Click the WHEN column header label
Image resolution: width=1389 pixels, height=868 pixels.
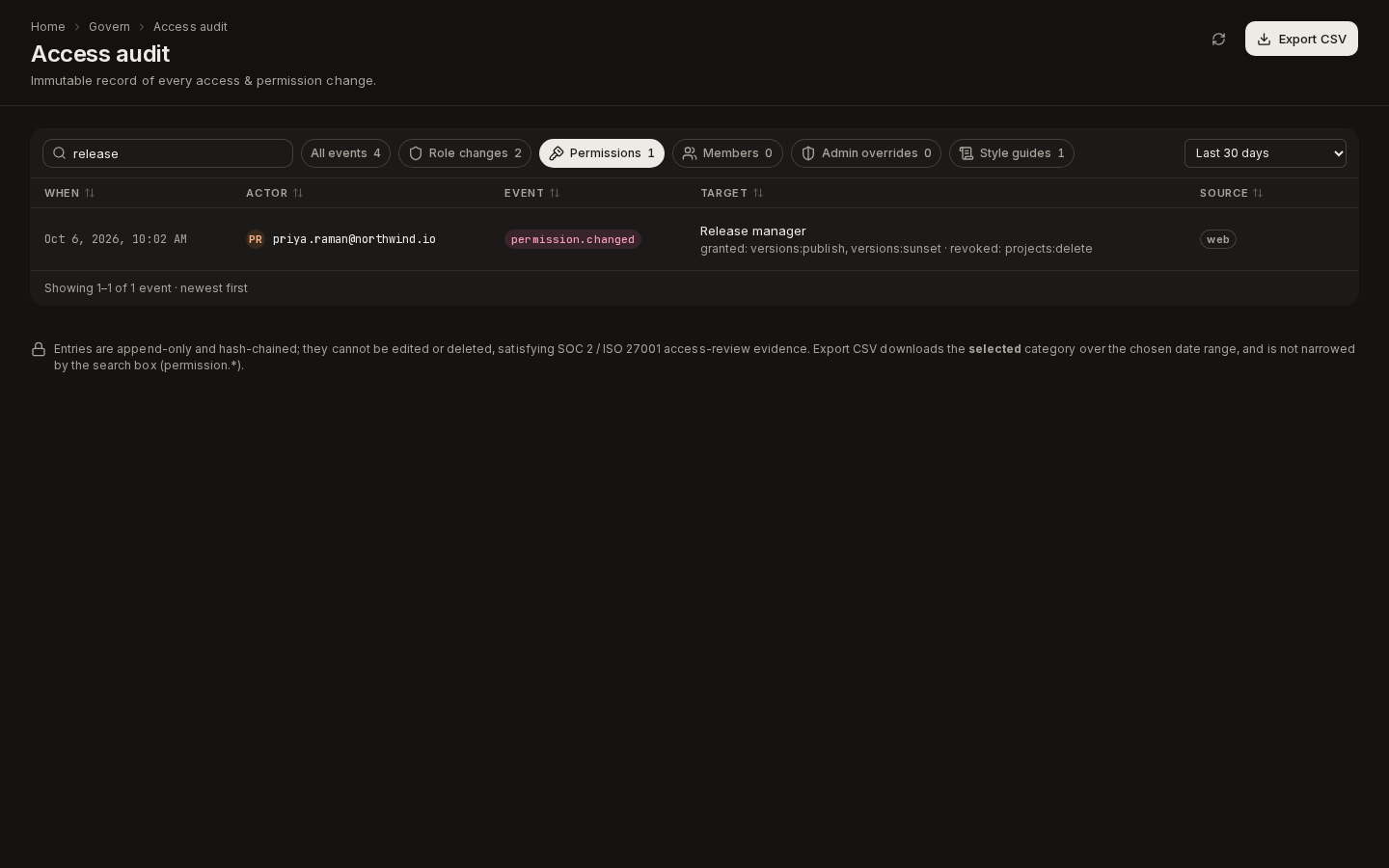[x=62, y=193]
